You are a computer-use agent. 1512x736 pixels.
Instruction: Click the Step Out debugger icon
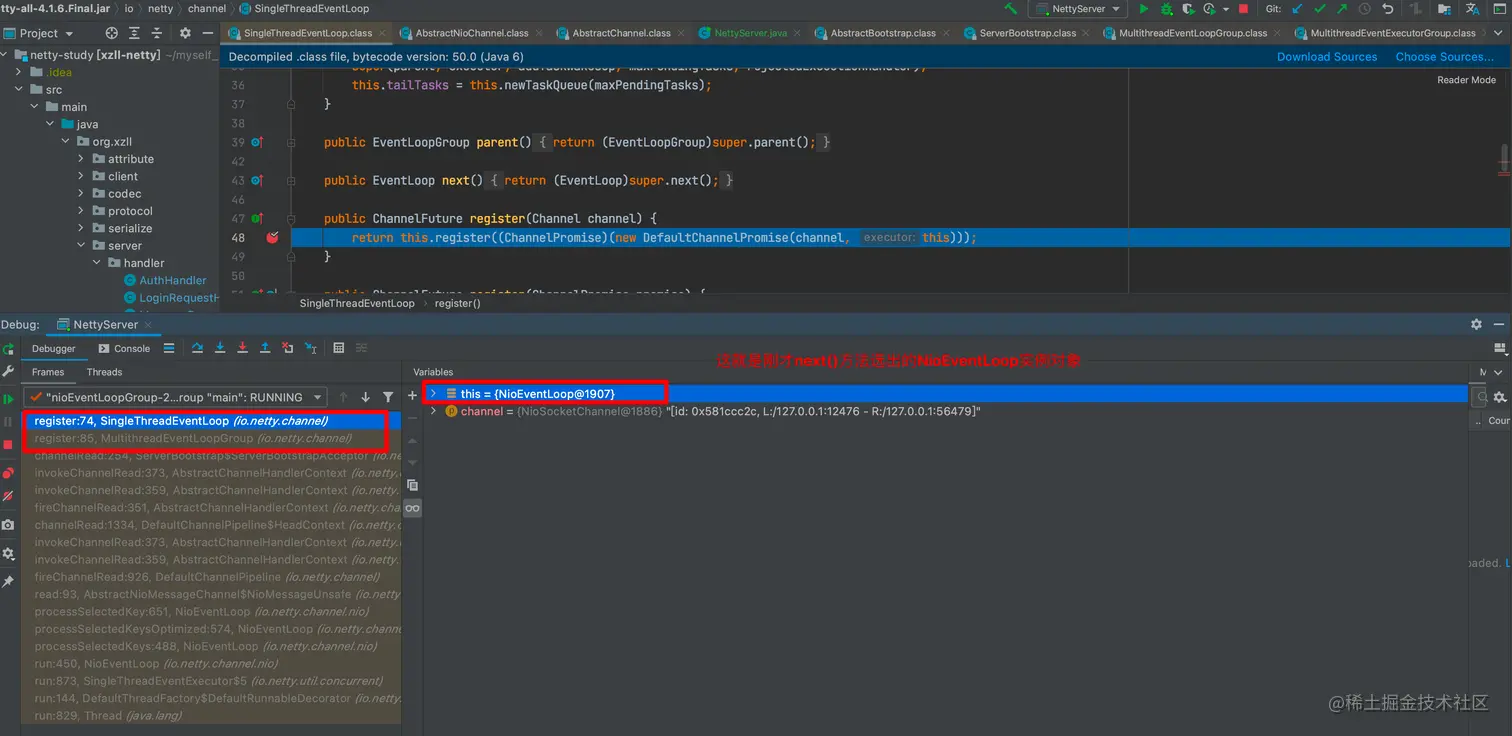click(x=265, y=348)
